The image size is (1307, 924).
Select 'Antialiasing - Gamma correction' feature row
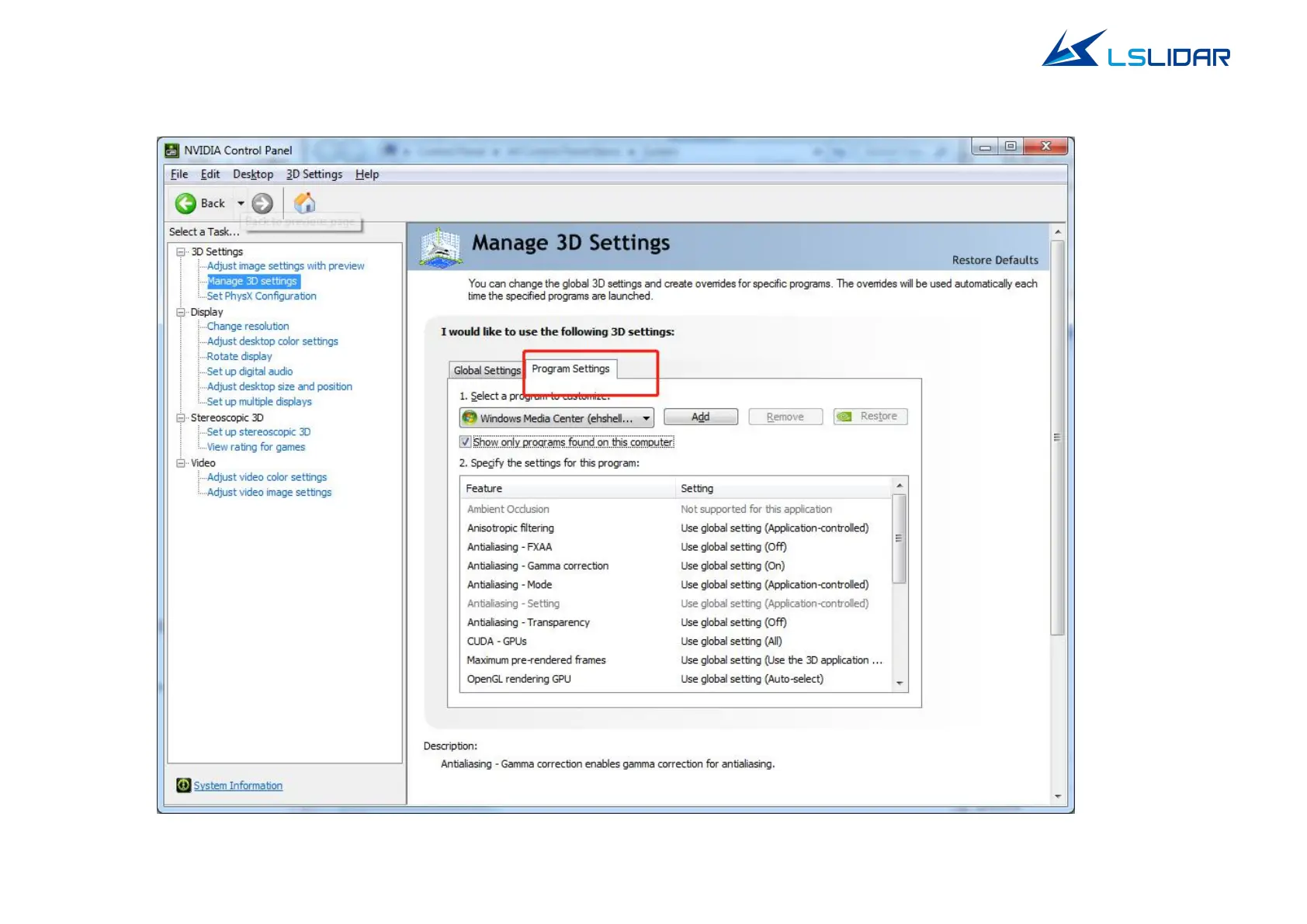click(676, 566)
